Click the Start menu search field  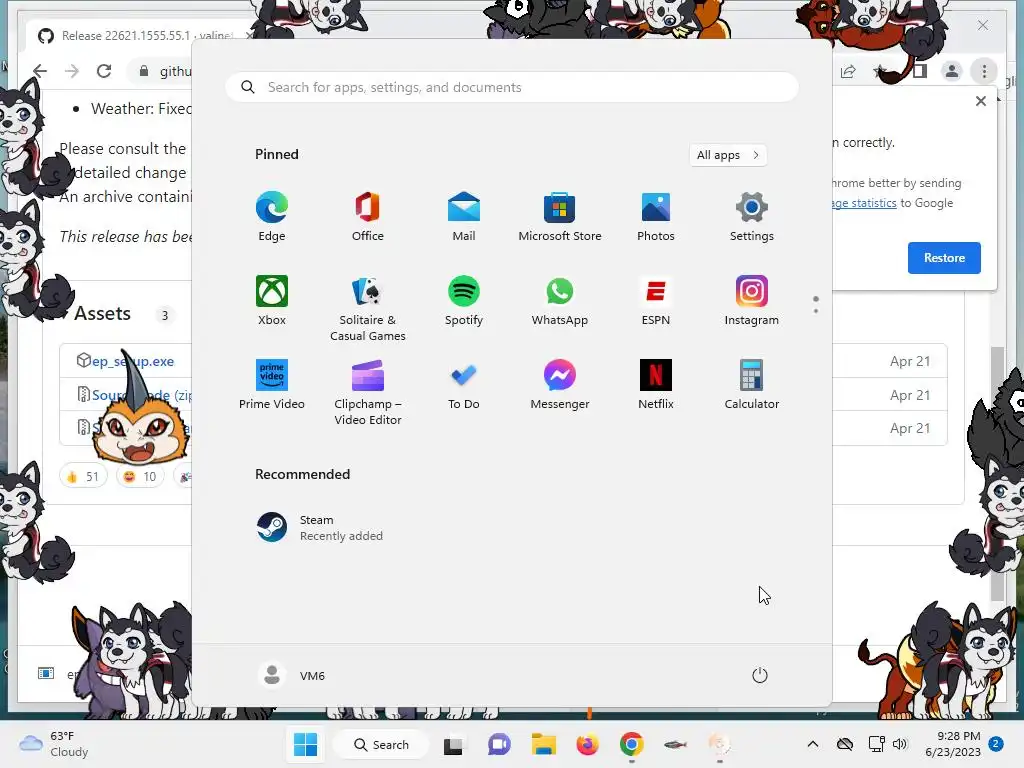click(512, 87)
